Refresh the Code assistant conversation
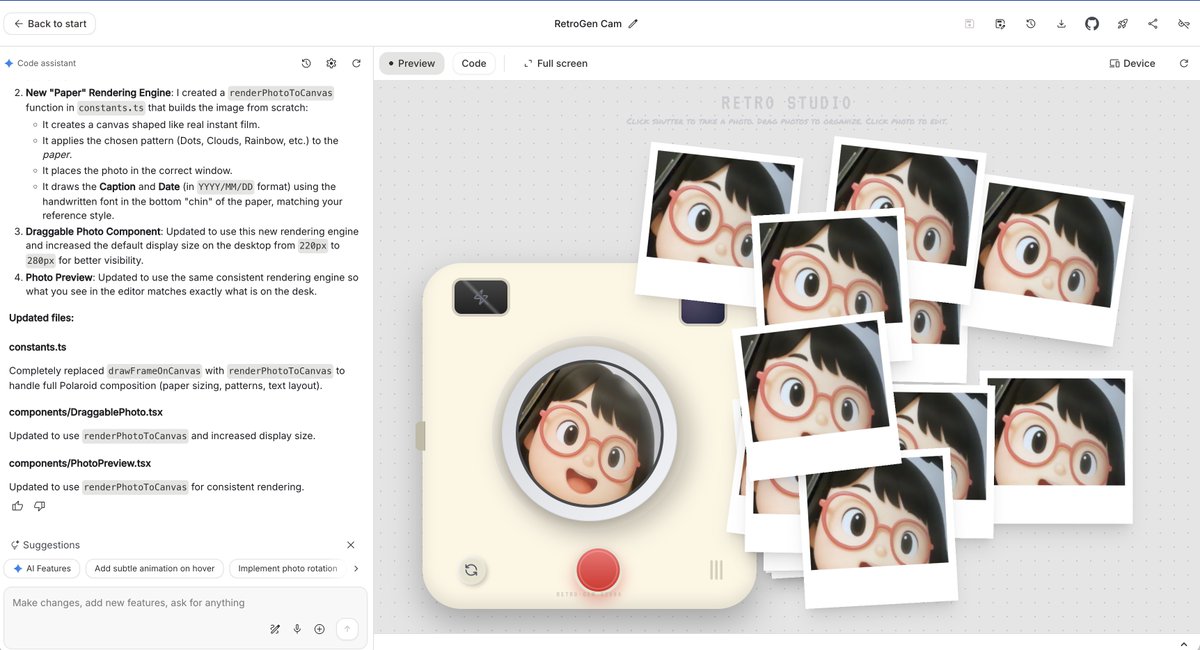The height and width of the screenshot is (650, 1200). point(356,63)
